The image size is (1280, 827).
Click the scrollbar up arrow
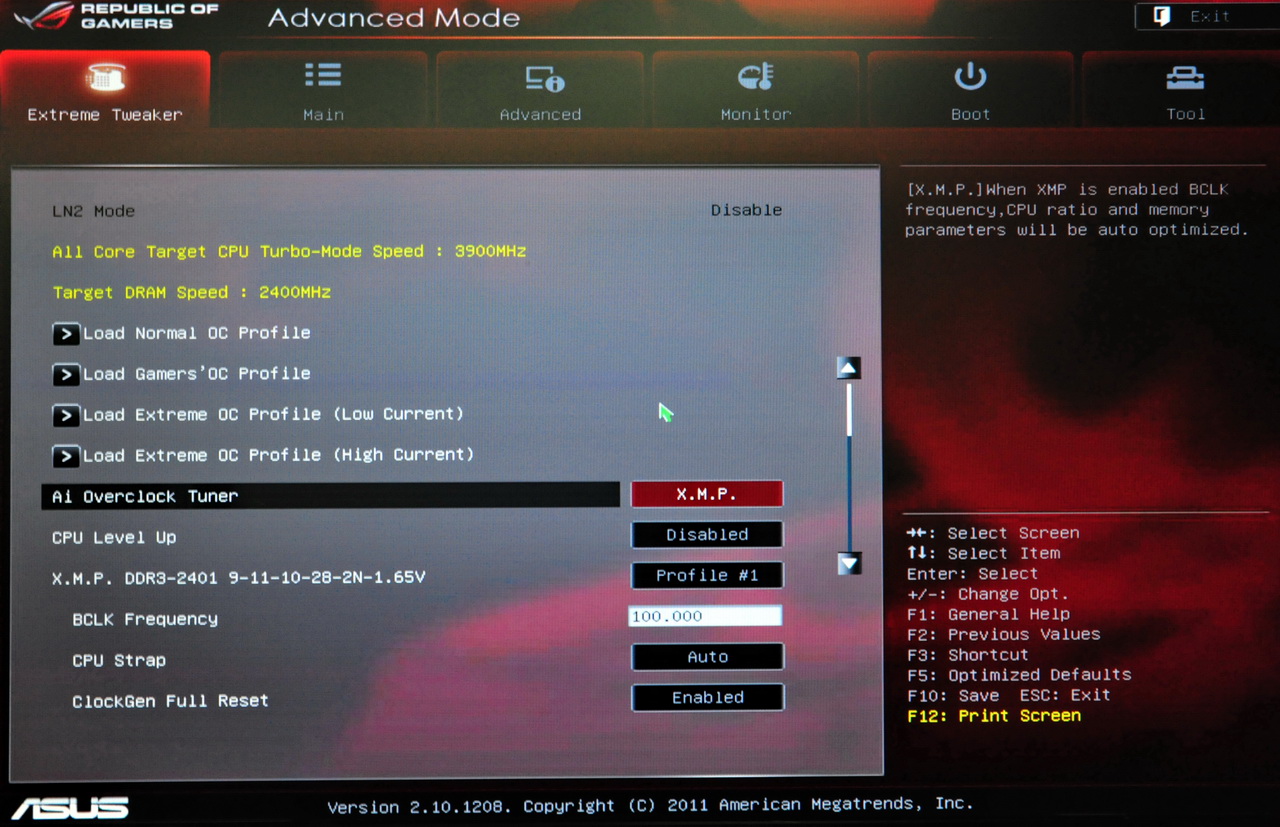click(849, 368)
